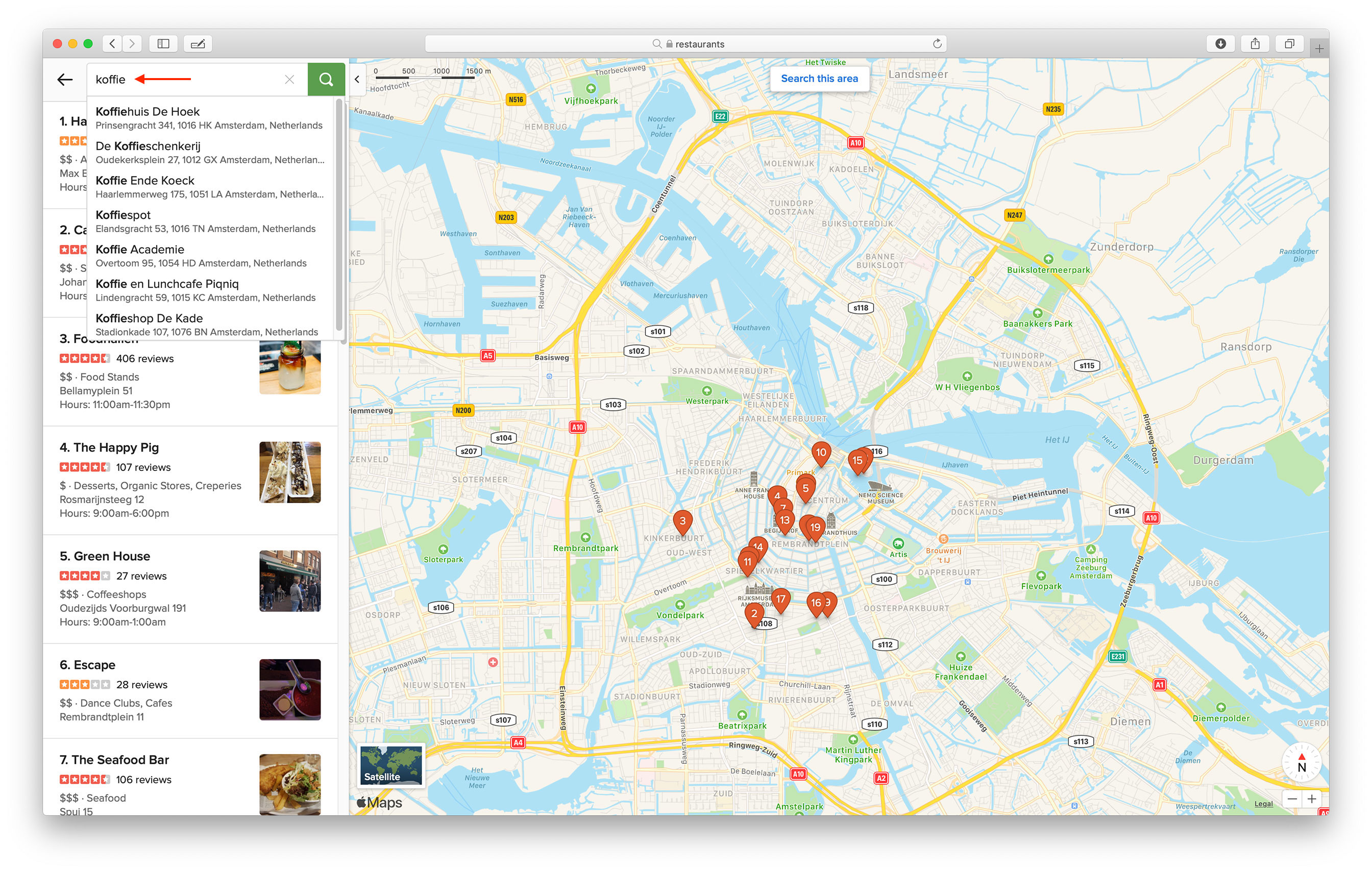This screenshot has height=872, width=1372.
Task: Click The Seafood Bar photo thumbnail
Action: pos(290,784)
